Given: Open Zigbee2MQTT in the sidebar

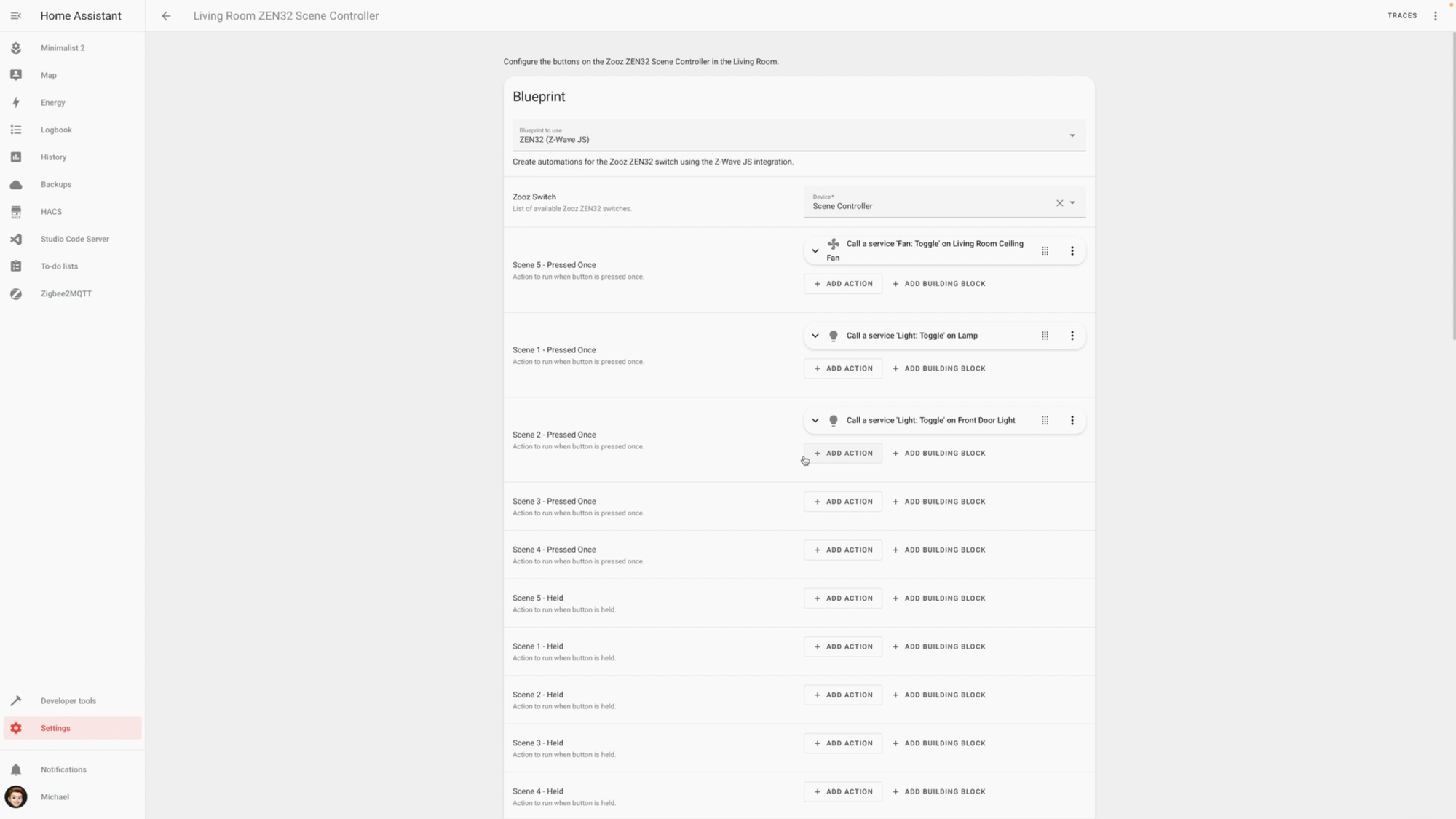Looking at the screenshot, I should (66, 293).
